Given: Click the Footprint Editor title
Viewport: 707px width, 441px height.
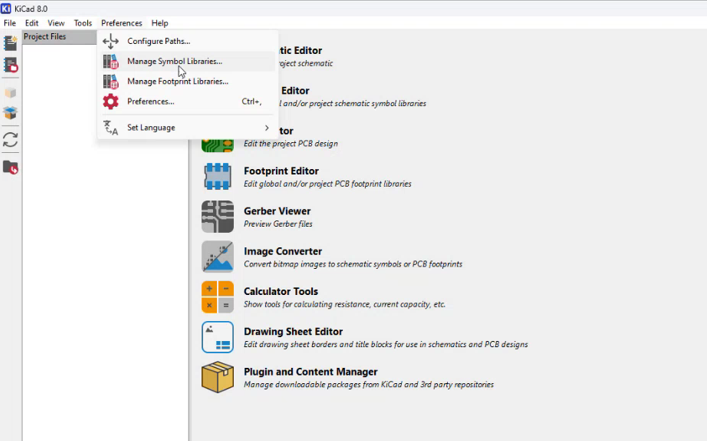Looking at the screenshot, I should (281, 171).
